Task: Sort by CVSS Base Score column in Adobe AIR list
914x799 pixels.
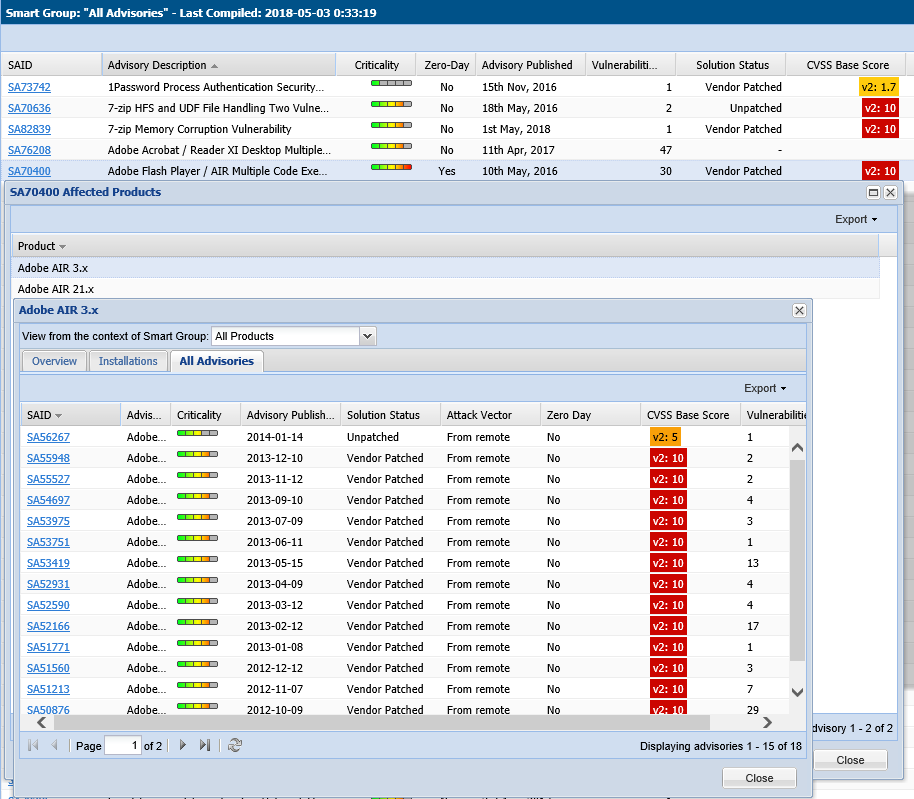Action: (688, 415)
